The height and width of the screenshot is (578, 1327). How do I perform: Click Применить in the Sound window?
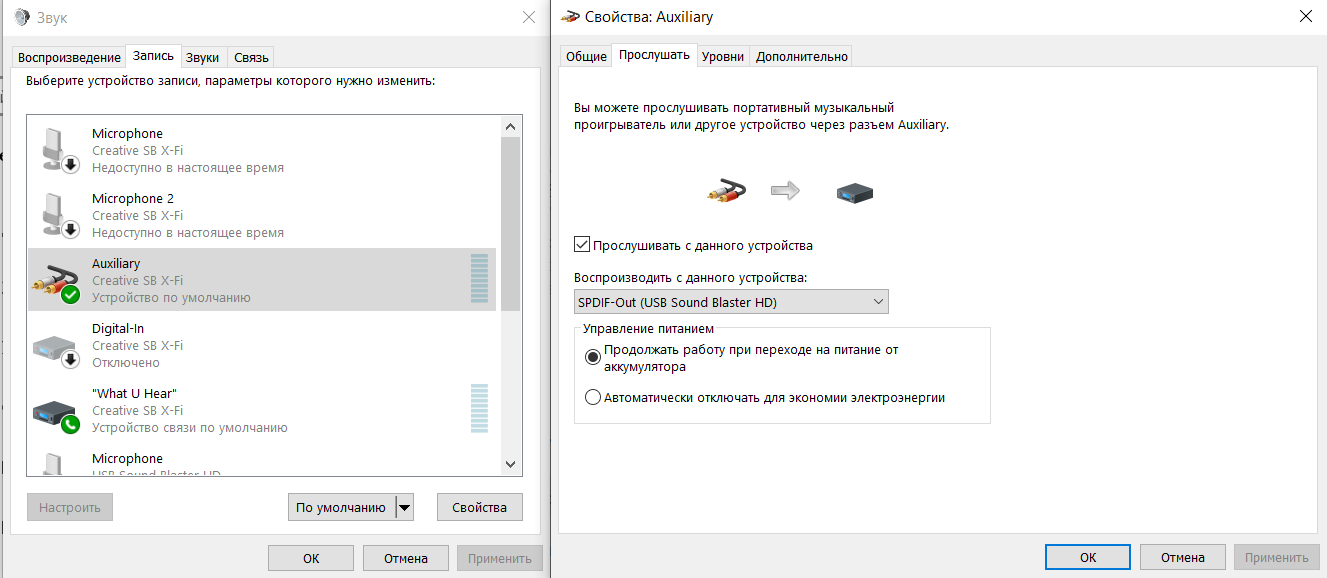point(499,558)
